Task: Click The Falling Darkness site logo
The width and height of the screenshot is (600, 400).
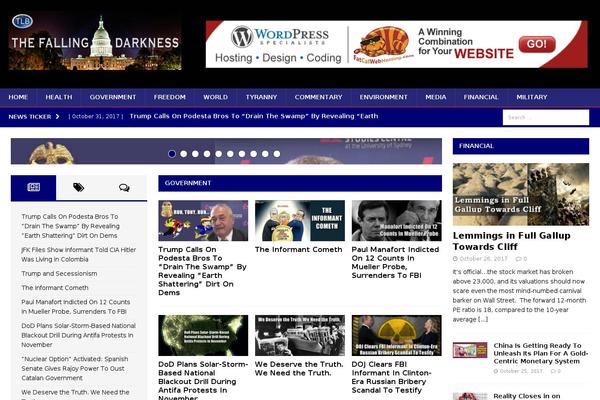Action: click(x=95, y=42)
